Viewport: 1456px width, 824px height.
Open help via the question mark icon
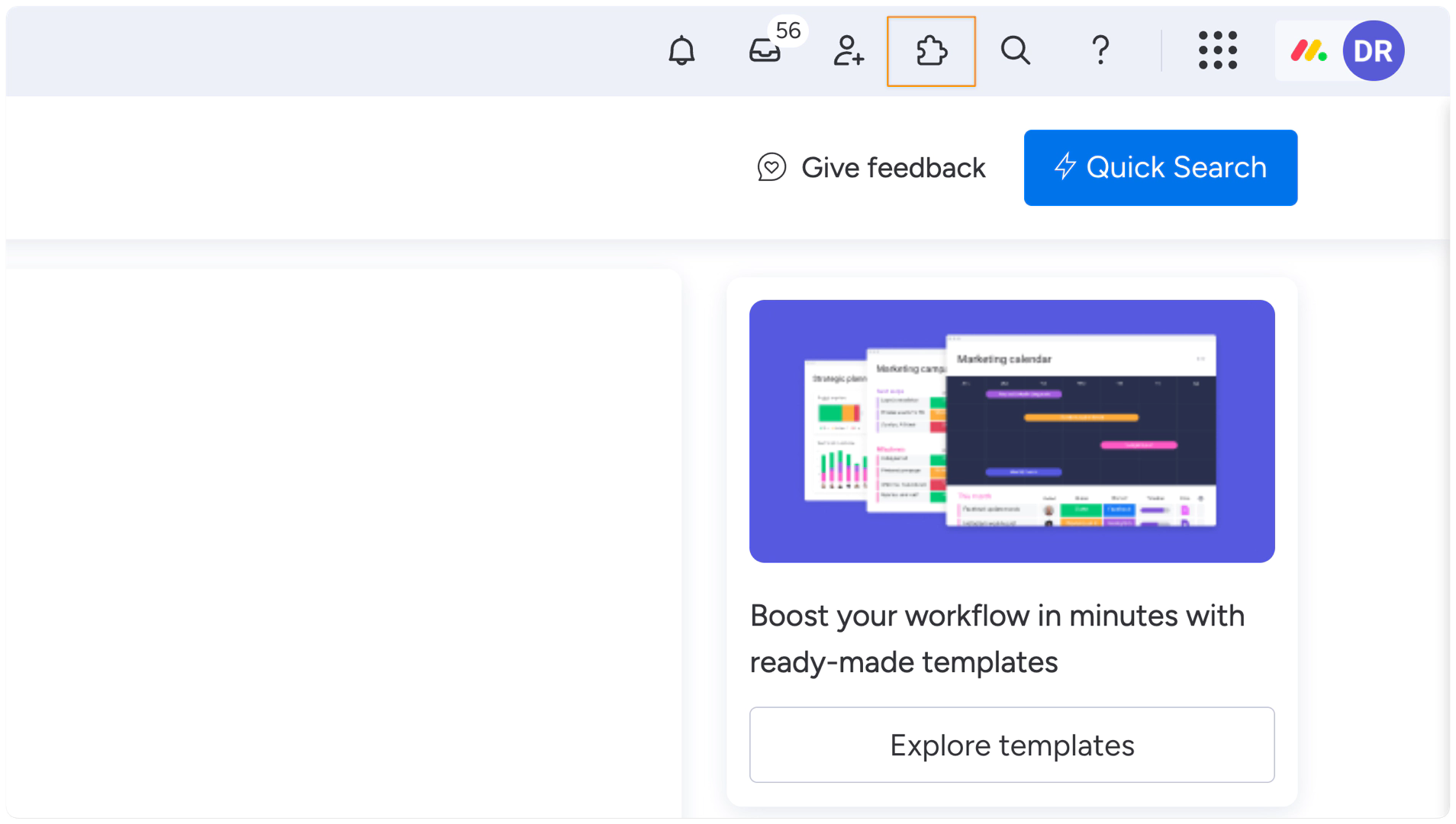(x=1100, y=51)
